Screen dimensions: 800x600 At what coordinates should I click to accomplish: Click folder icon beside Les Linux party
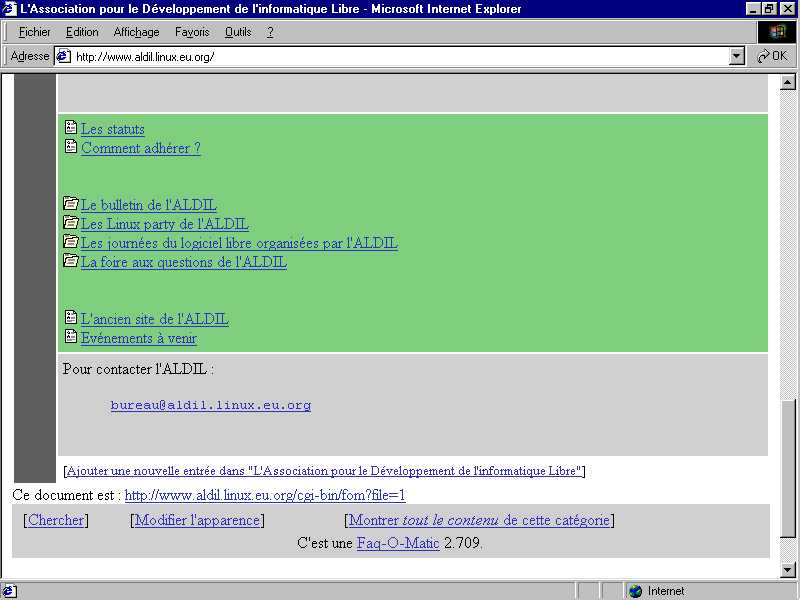click(x=70, y=223)
